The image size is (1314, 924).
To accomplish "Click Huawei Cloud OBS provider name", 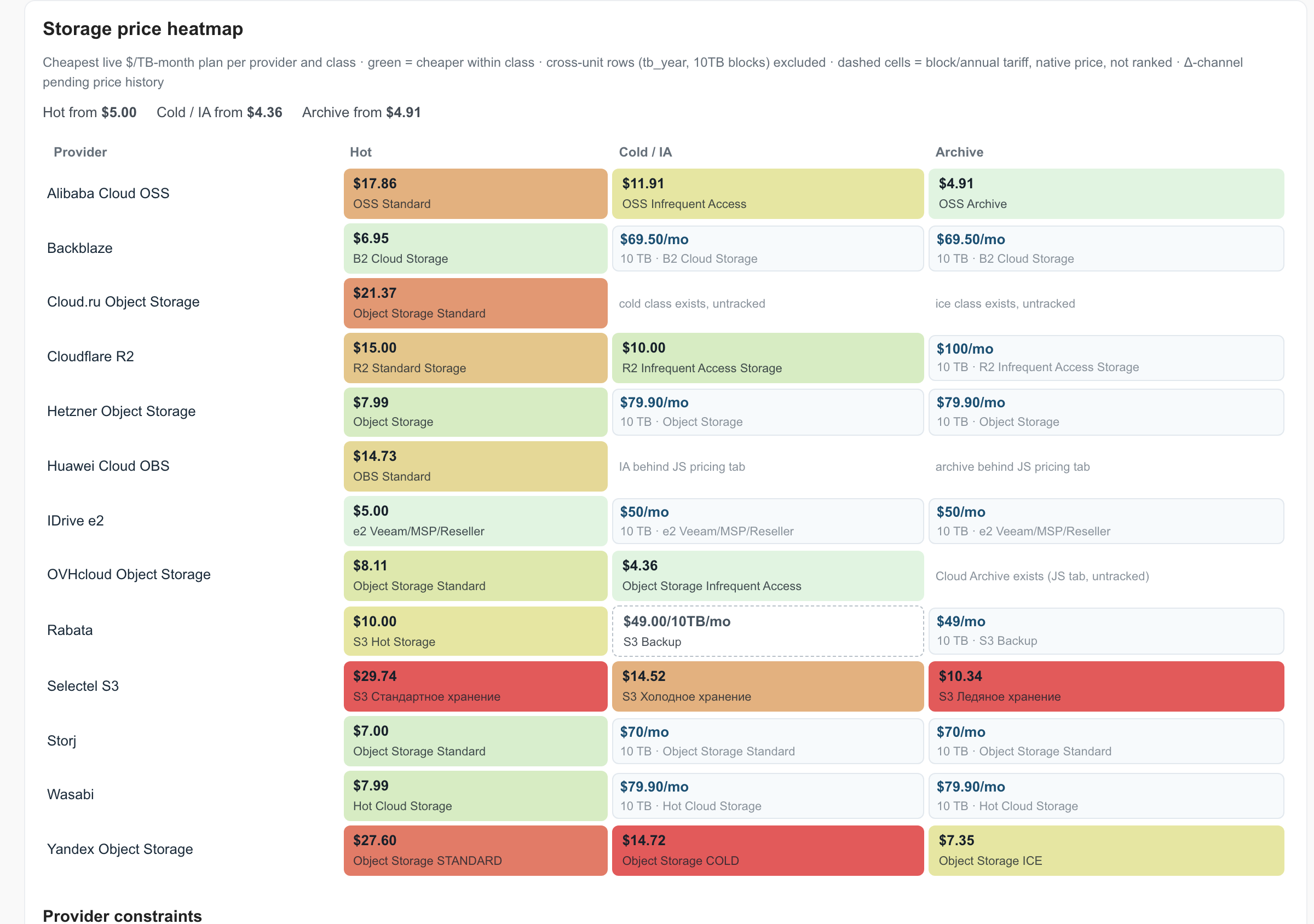I will point(108,466).
